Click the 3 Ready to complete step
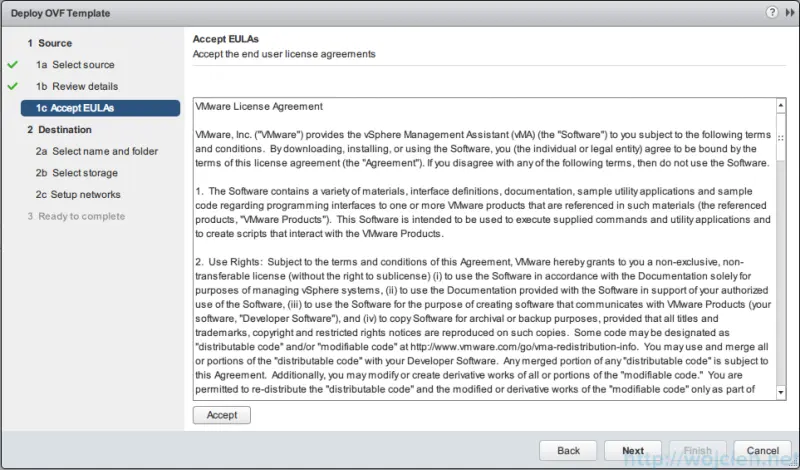The image size is (800, 470). pyautogui.click(x=76, y=216)
